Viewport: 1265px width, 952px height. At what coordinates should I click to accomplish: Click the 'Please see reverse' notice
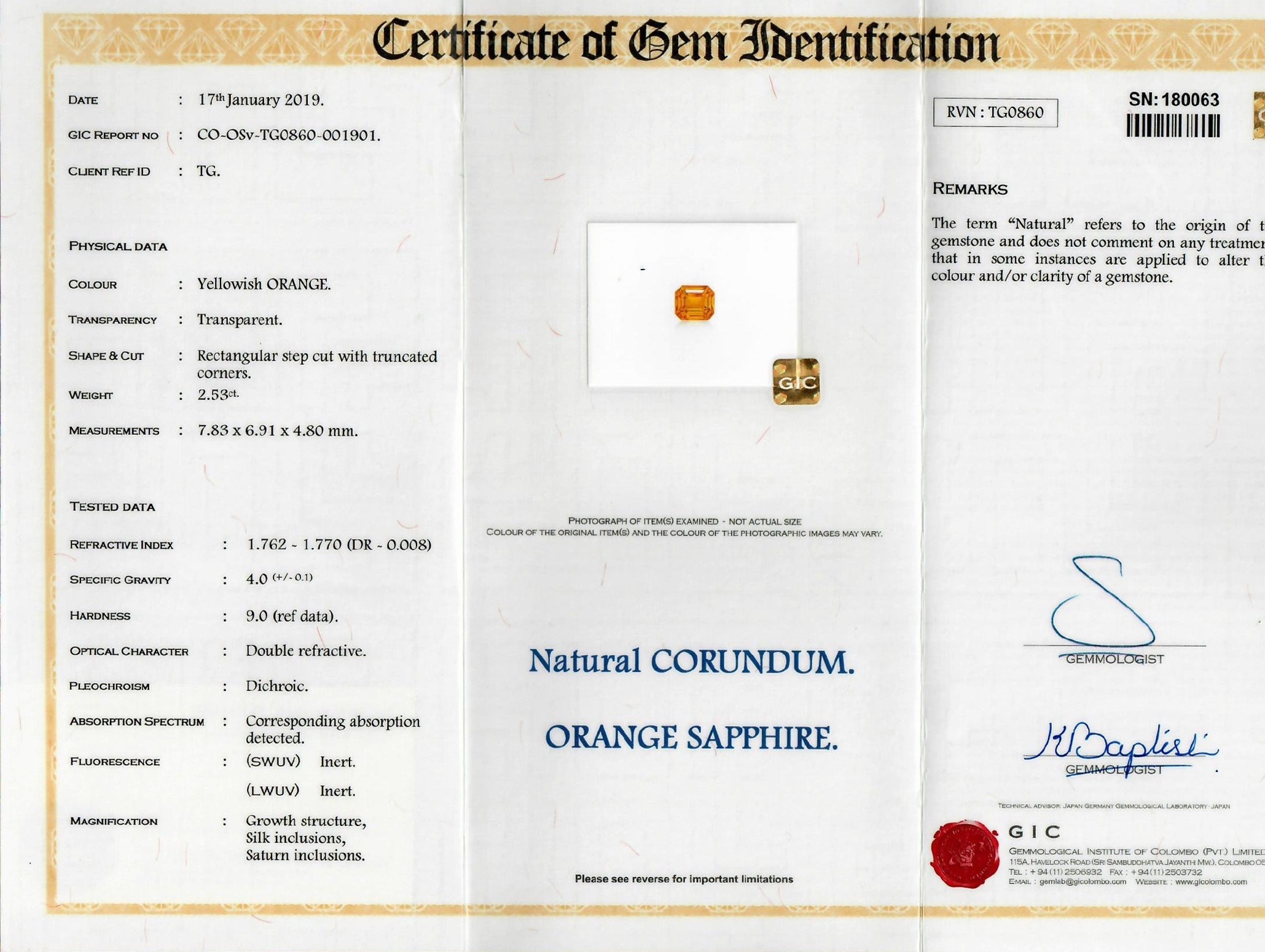coord(683,879)
